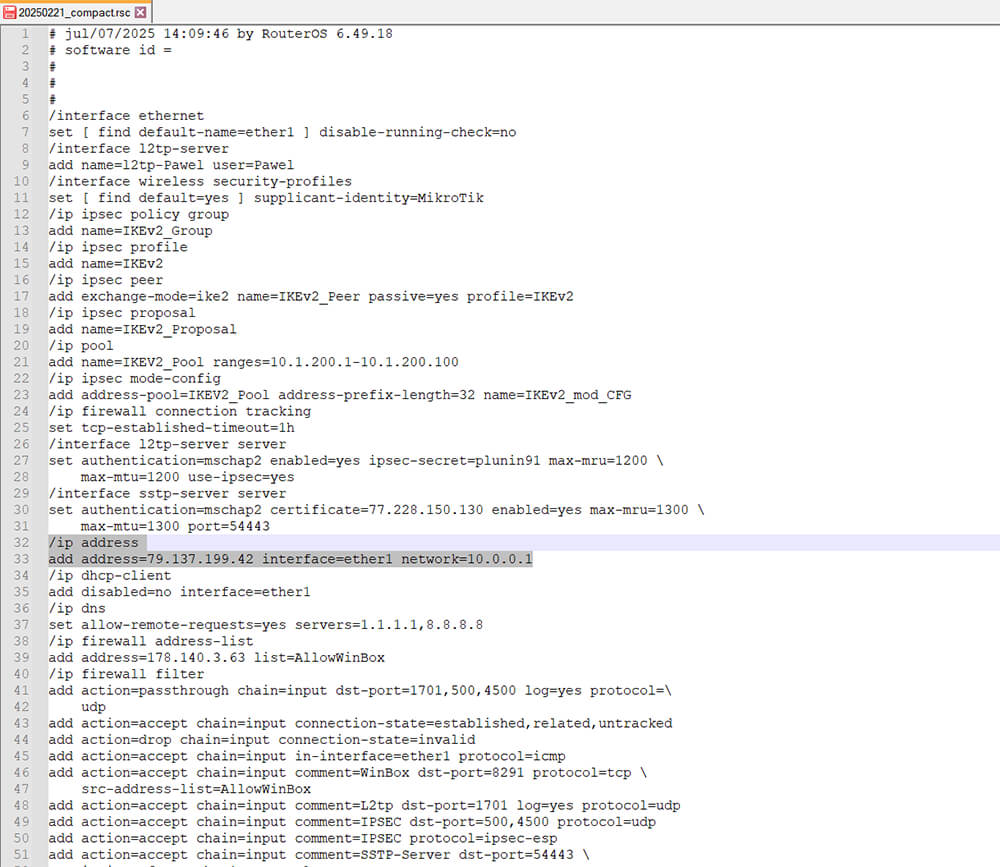The image size is (1000, 867).
Task: Click line number 1 in the margin
Action: pyautogui.click(x=25, y=33)
